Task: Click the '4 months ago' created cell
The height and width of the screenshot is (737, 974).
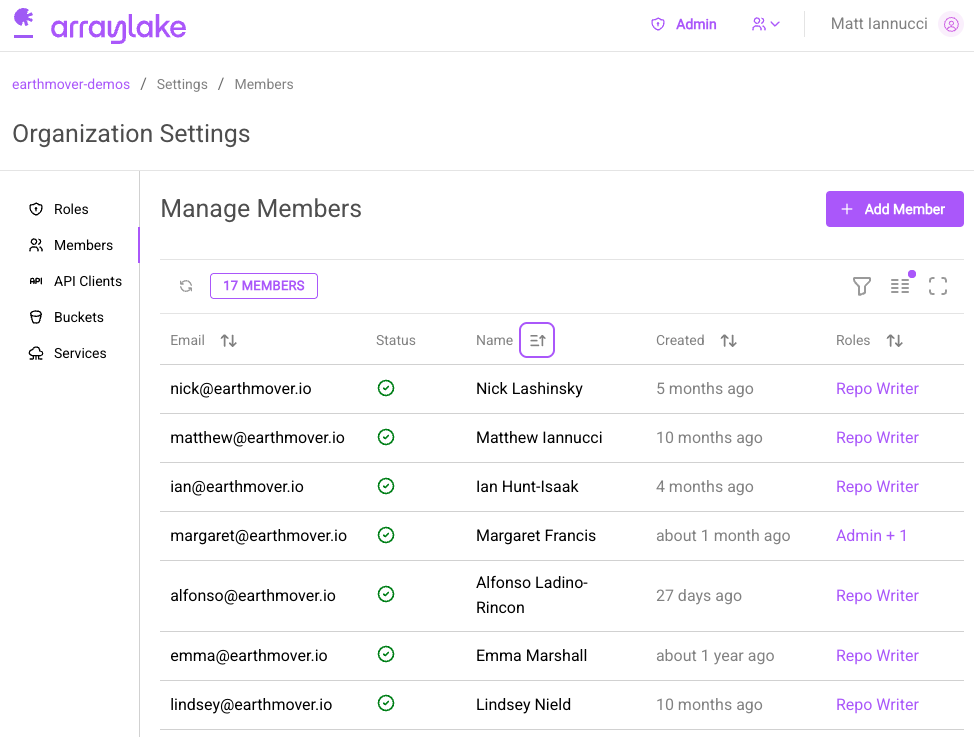Action: coord(704,487)
